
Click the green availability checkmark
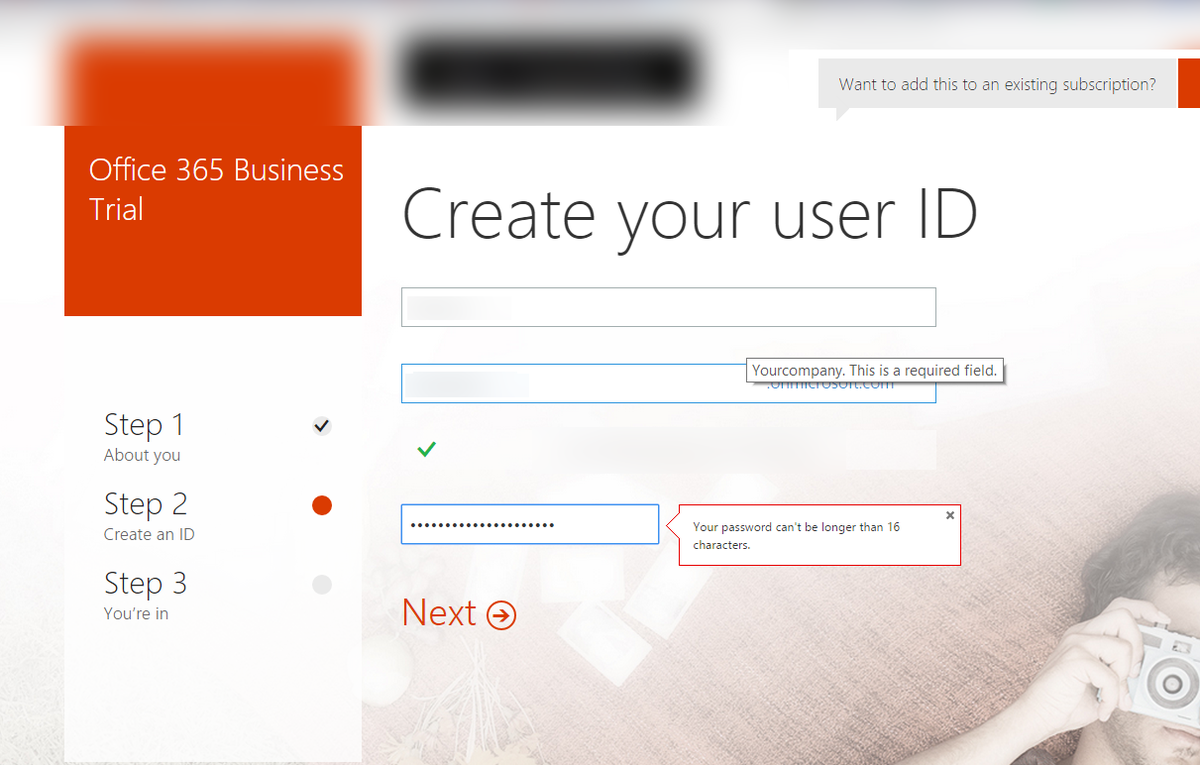[426, 450]
